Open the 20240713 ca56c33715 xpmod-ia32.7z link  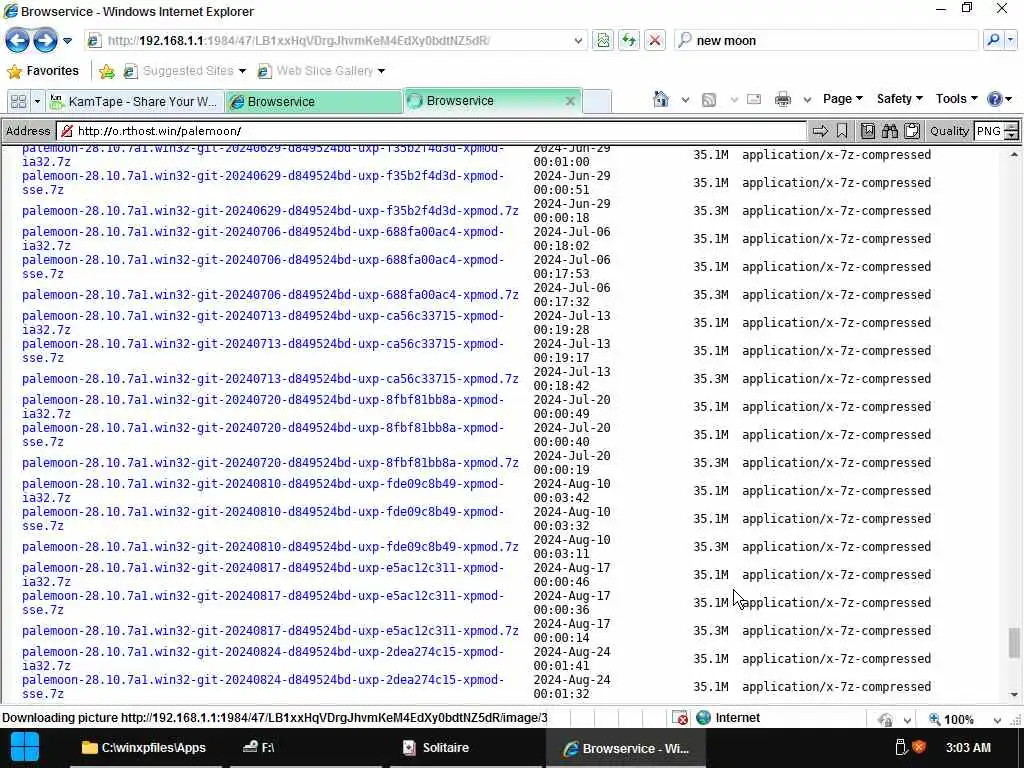pos(263,323)
